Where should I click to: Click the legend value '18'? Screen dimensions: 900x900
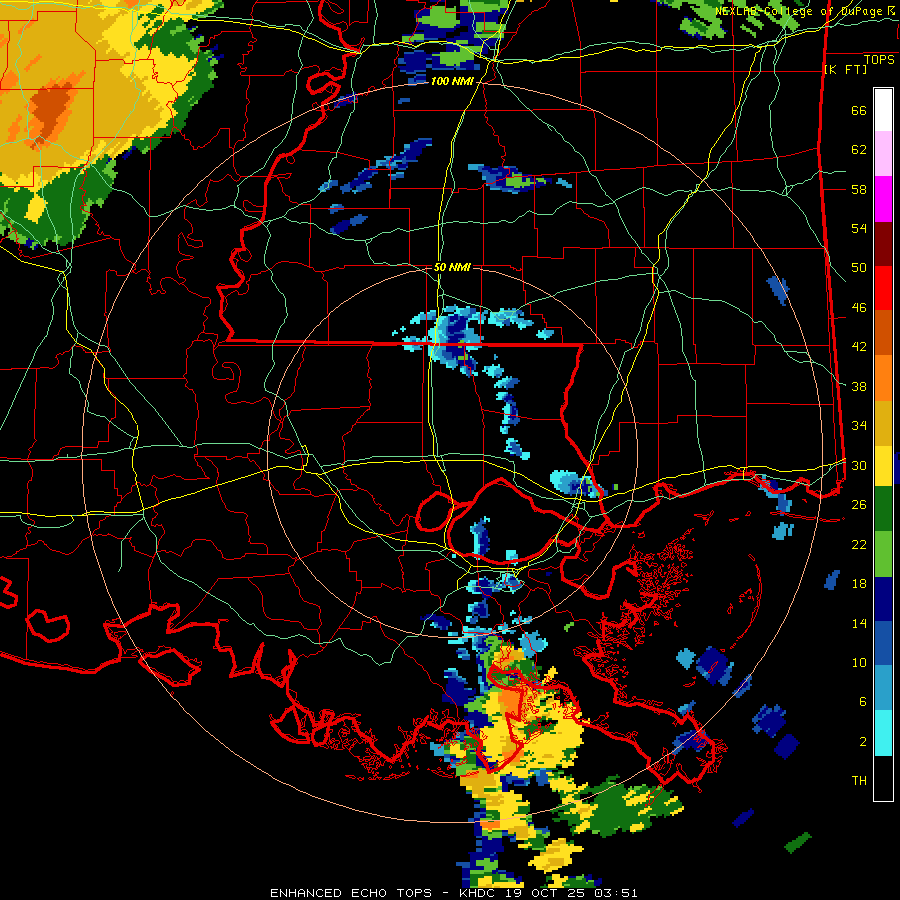[x=859, y=584]
